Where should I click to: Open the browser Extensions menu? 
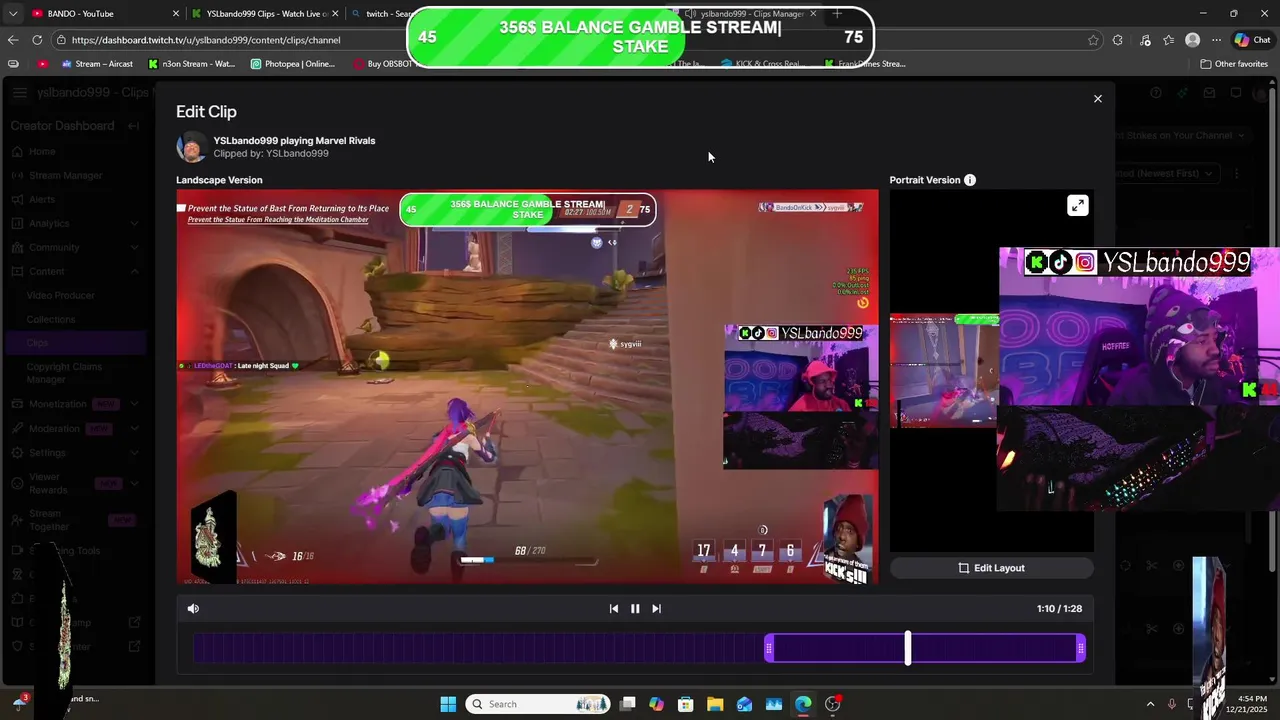coord(1118,40)
